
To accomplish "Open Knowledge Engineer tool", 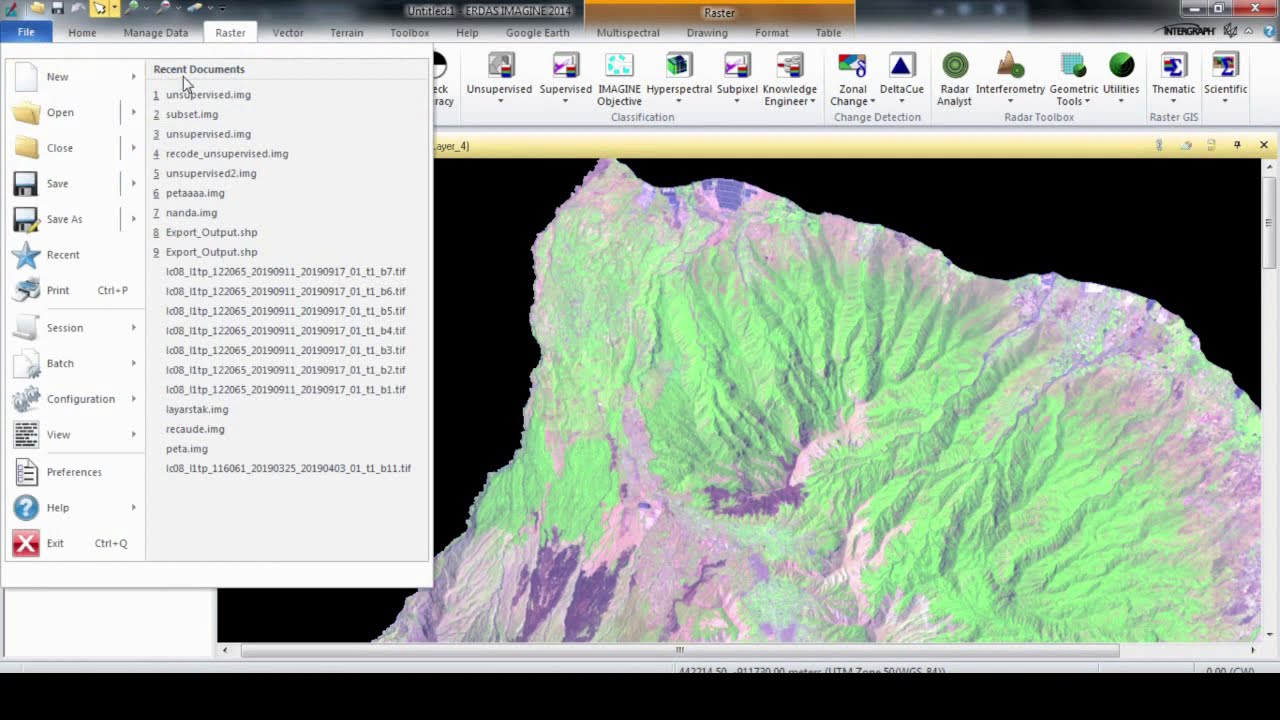I will 790,78.
